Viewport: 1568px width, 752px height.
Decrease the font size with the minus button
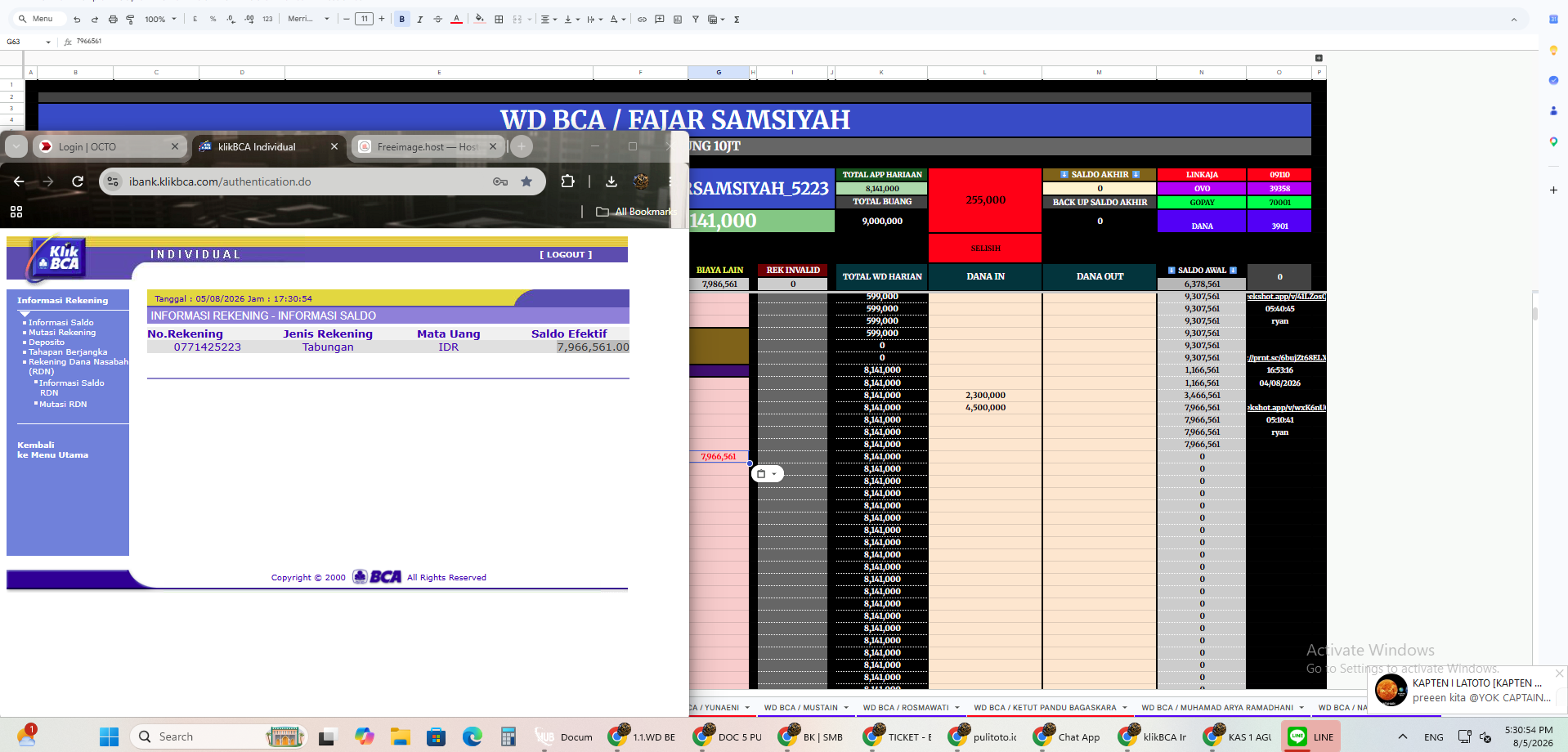[x=347, y=19]
